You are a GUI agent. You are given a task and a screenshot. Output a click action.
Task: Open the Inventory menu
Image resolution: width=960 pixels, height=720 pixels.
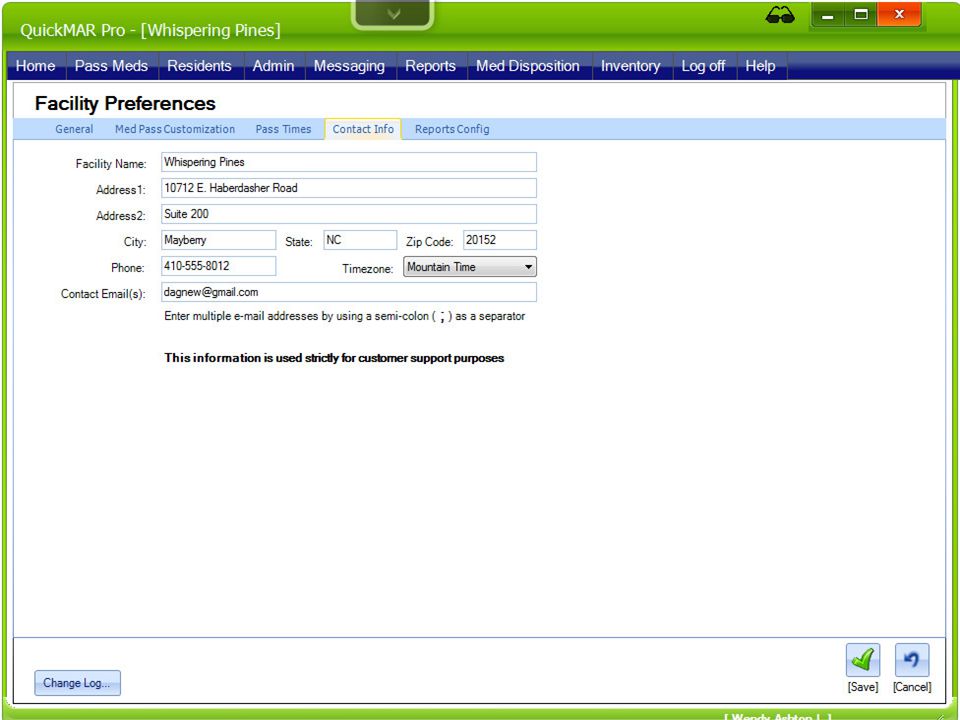(631, 66)
